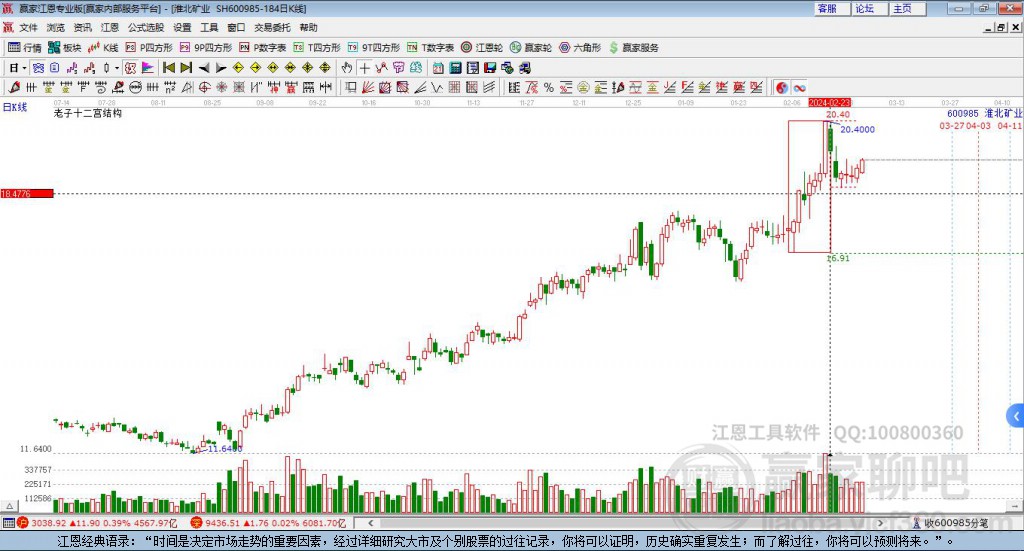Viewport: 1024px width, 551px height.
Task: Open the 江恩轮 Gann wheel
Action: click(x=482, y=48)
